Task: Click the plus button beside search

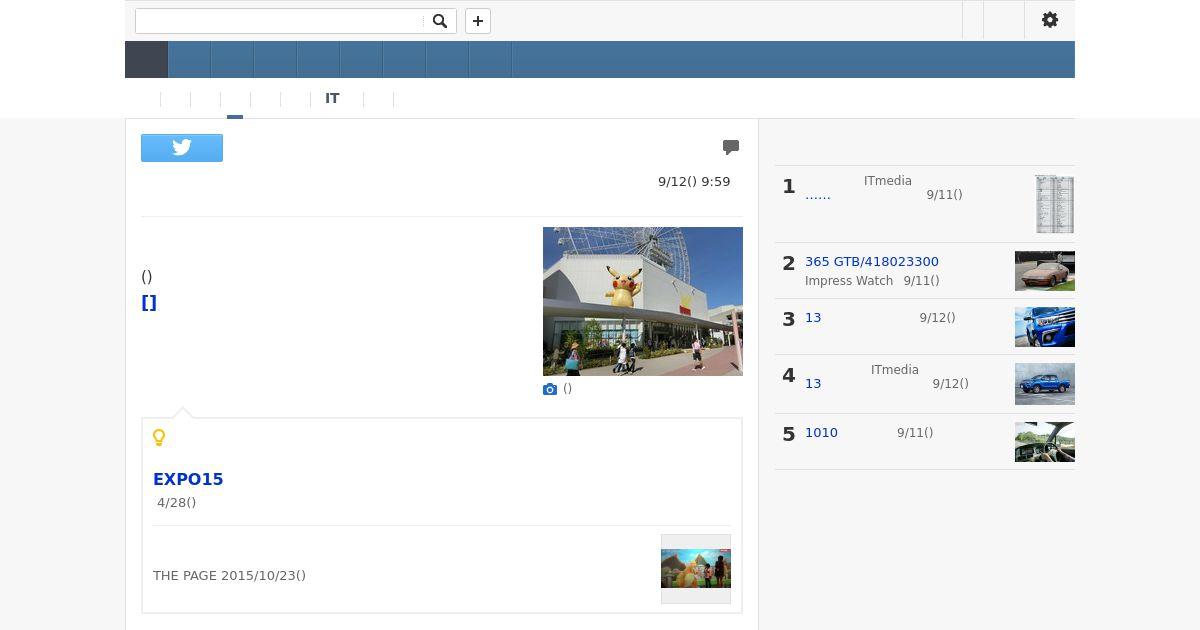Action: click(478, 21)
